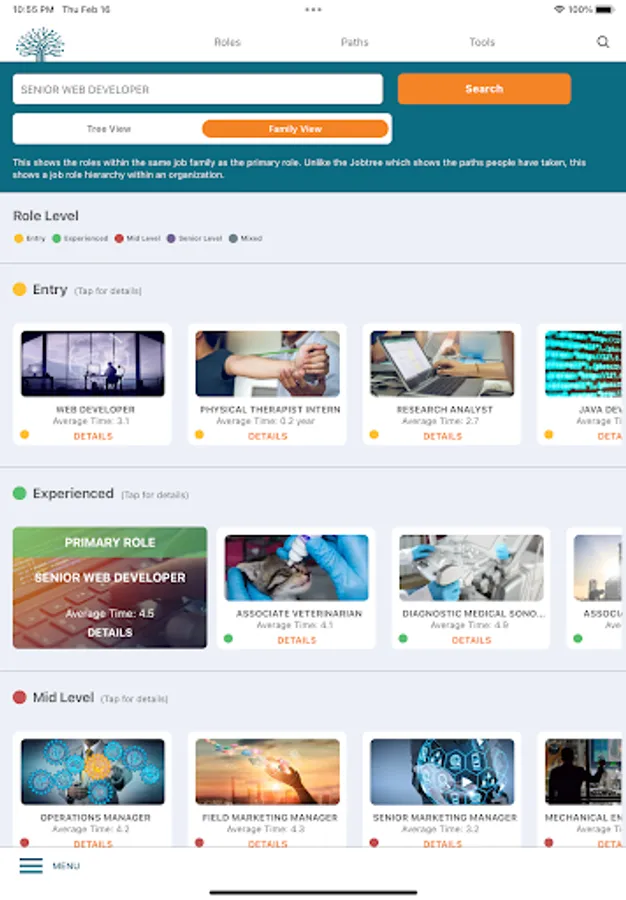Check the battery indicator icon
Screen dimensions: 626x900
tap(605, 9)
